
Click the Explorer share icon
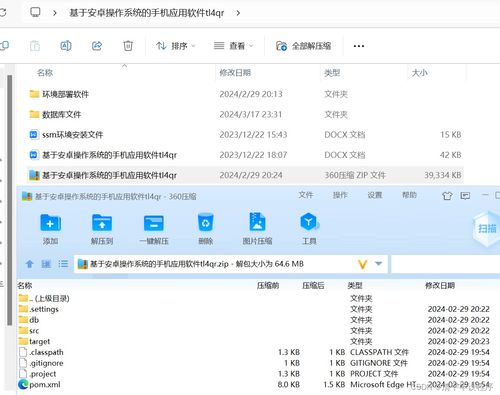pyautogui.click(x=97, y=46)
